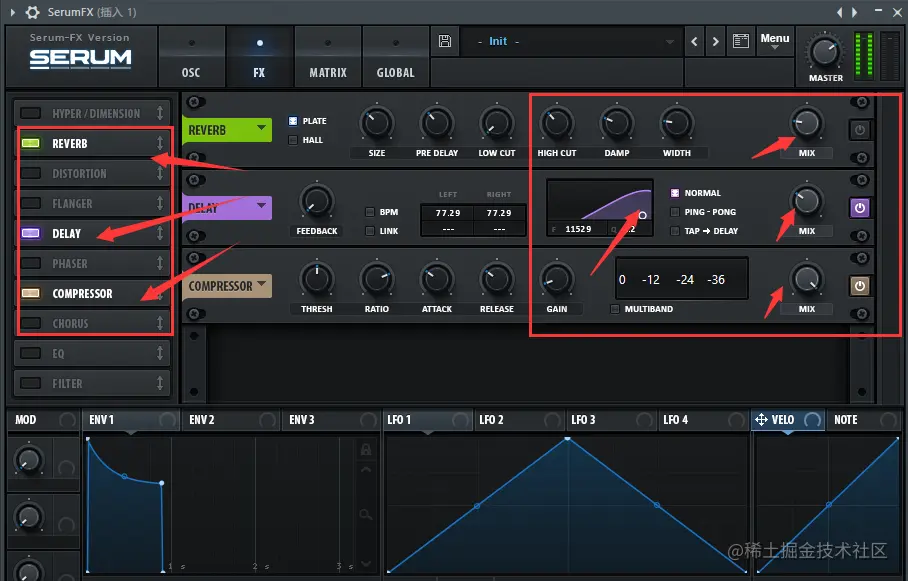Toggle the Compressor power button
908x581 pixels.
point(860,286)
